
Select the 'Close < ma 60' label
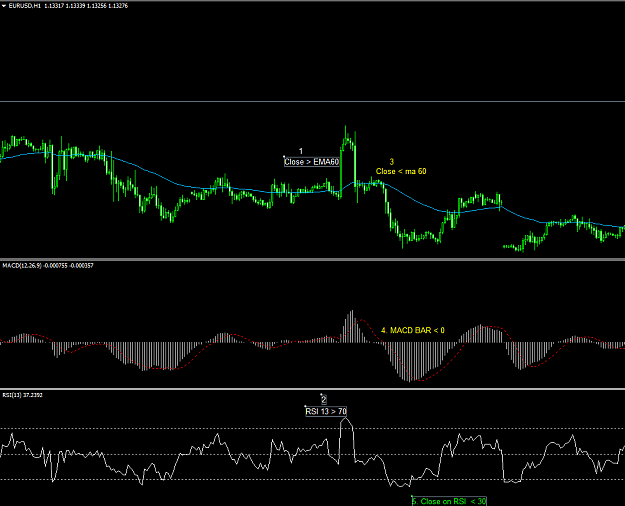click(401, 171)
